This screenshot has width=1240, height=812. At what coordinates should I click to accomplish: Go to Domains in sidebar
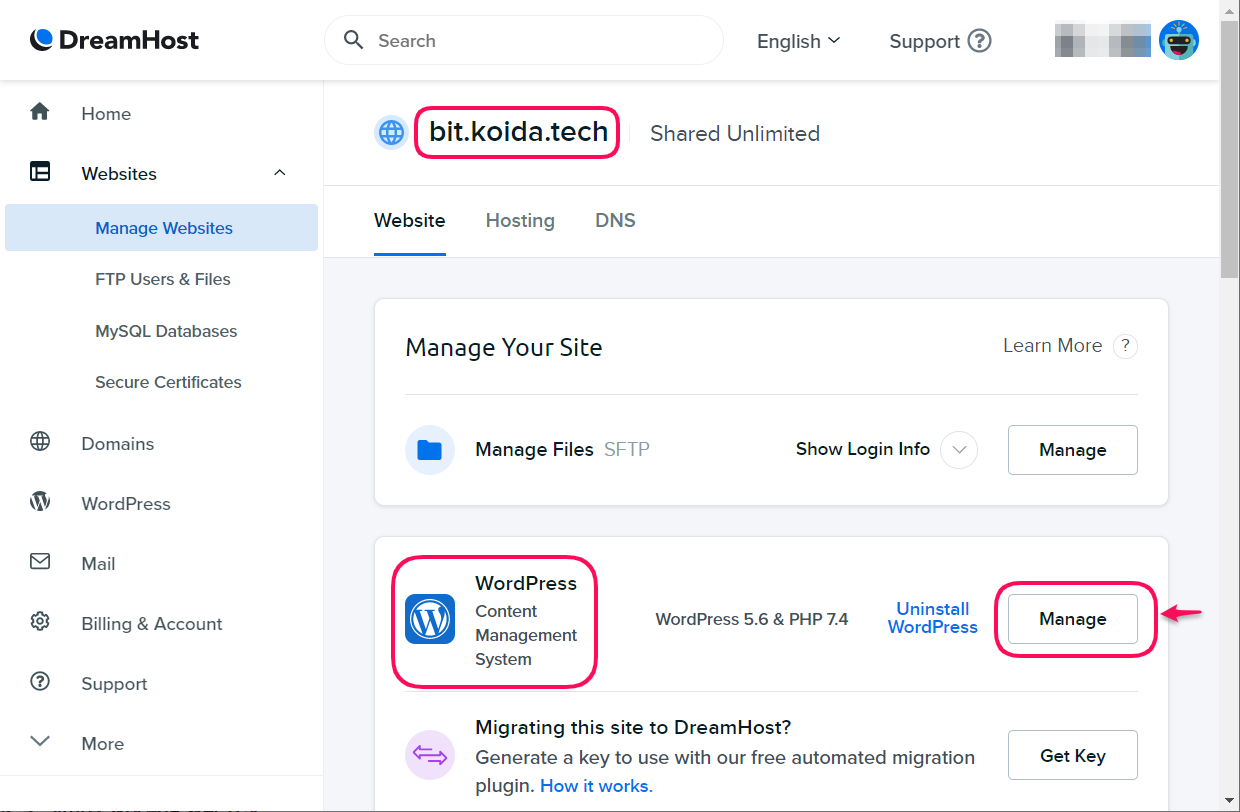[118, 444]
